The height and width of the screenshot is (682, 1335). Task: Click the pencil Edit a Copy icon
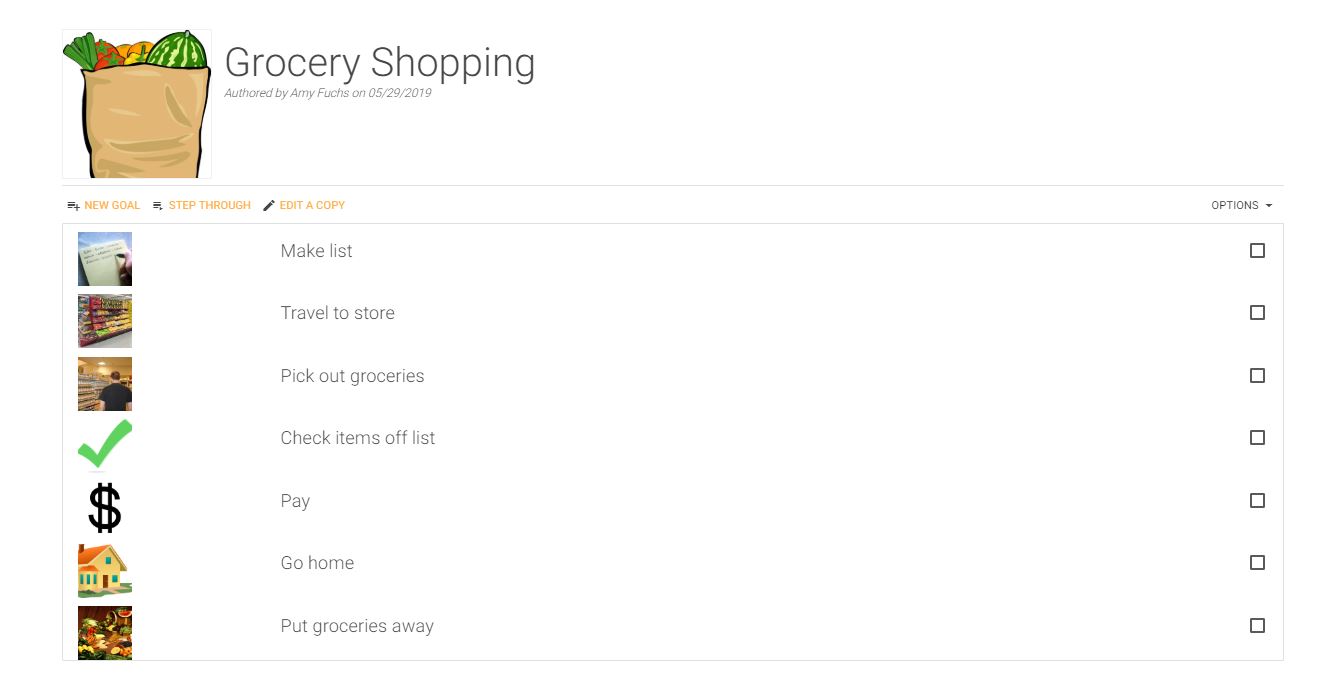point(268,205)
